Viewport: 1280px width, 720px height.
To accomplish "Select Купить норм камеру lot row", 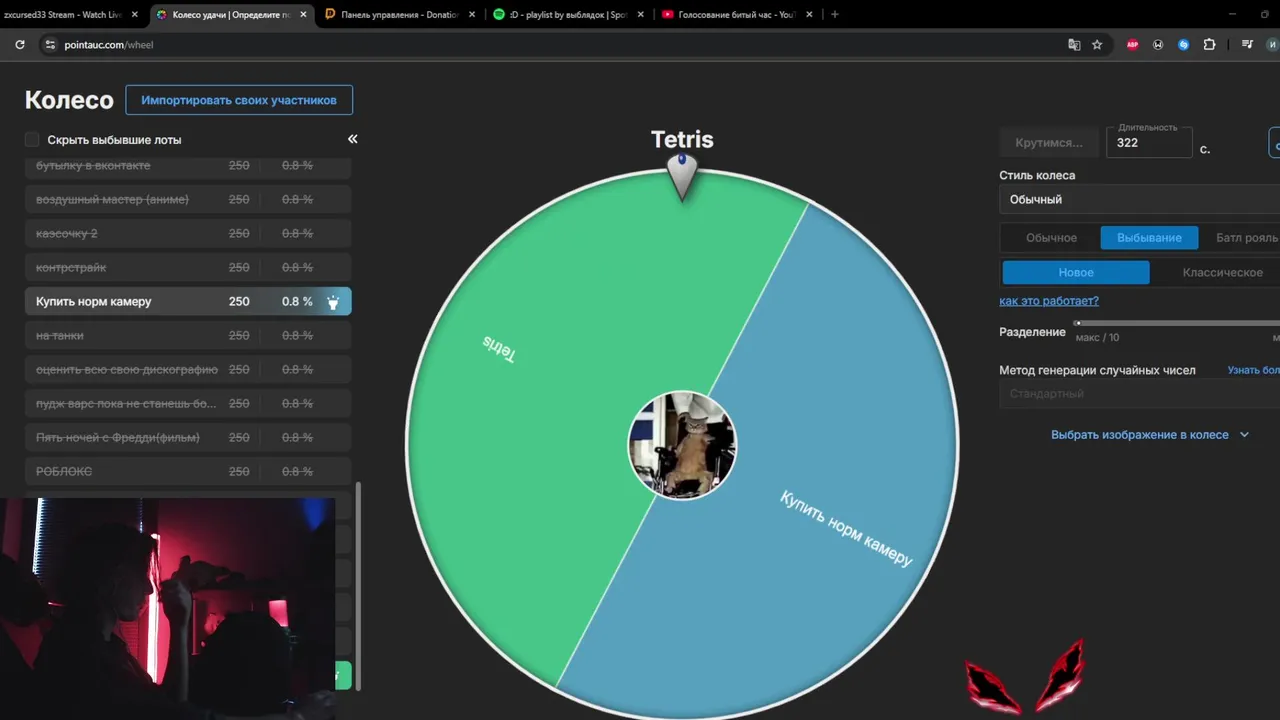I will 188,302.
